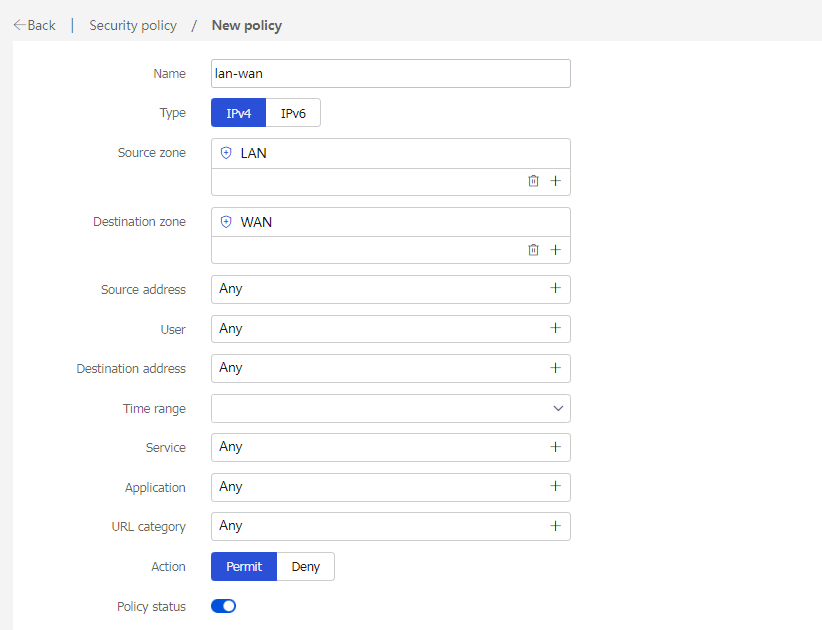Viewport: 822px width, 630px height.
Task: Add a source zone with plus icon
Action: (555, 181)
